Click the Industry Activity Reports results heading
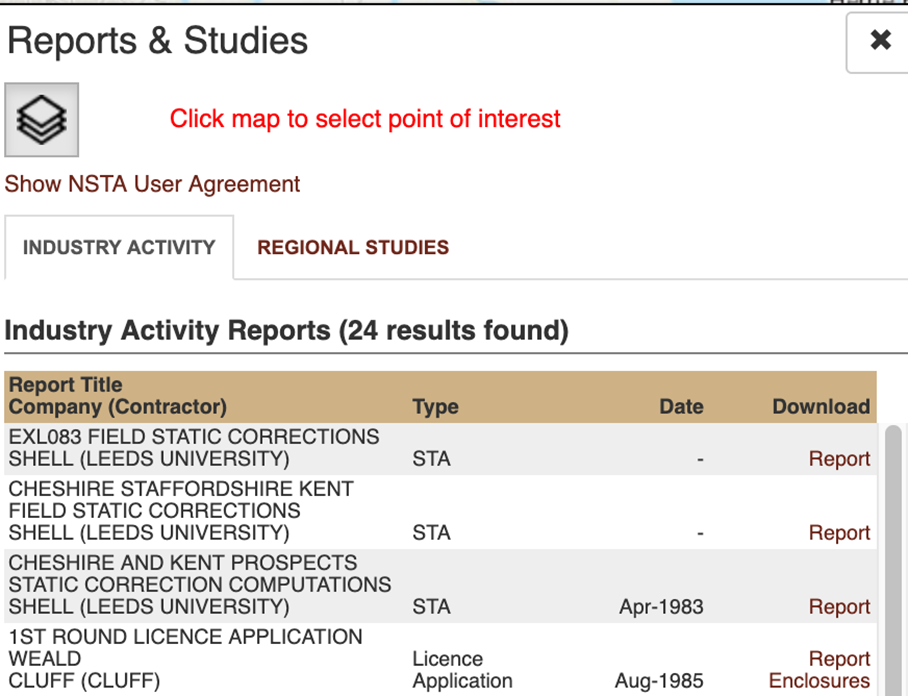Image resolution: width=908 pixels, height=696 pixels. pos(286,331)
